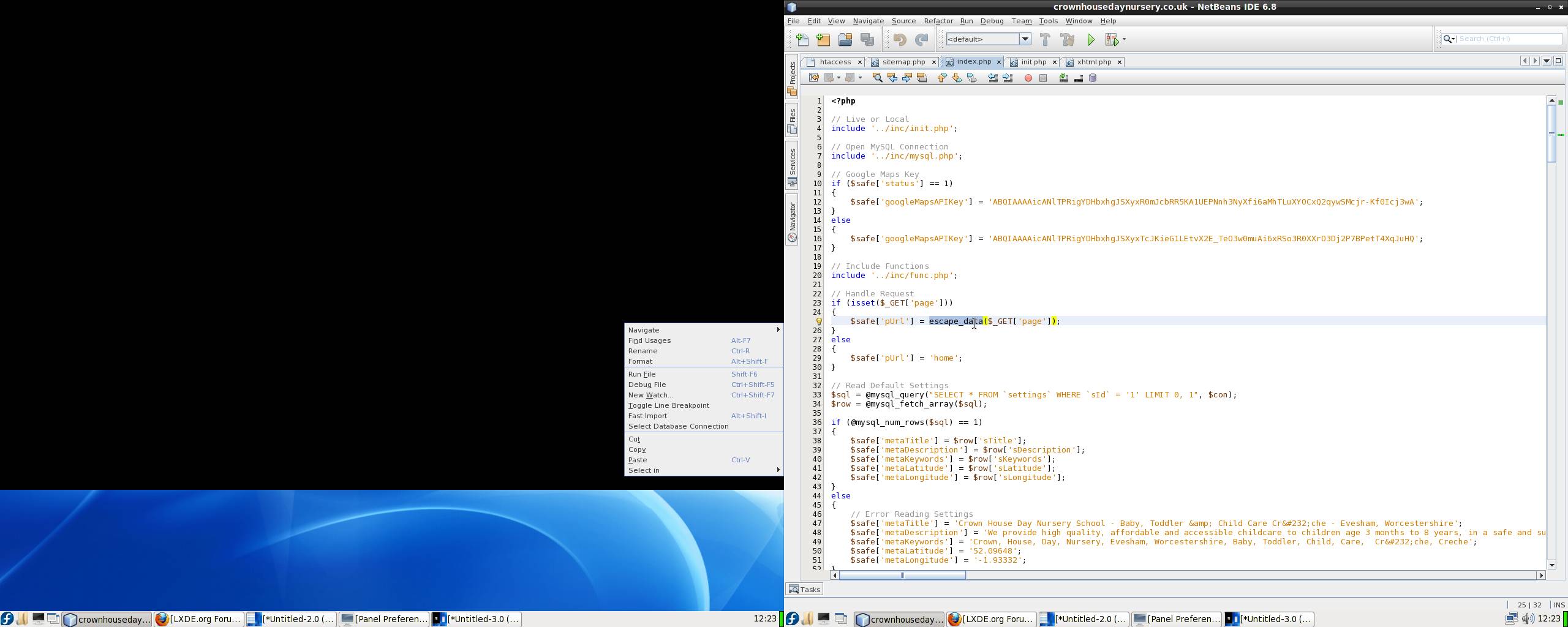
Task: Open the search options magnifier dropdown
Action: (x=1449, y=39)
